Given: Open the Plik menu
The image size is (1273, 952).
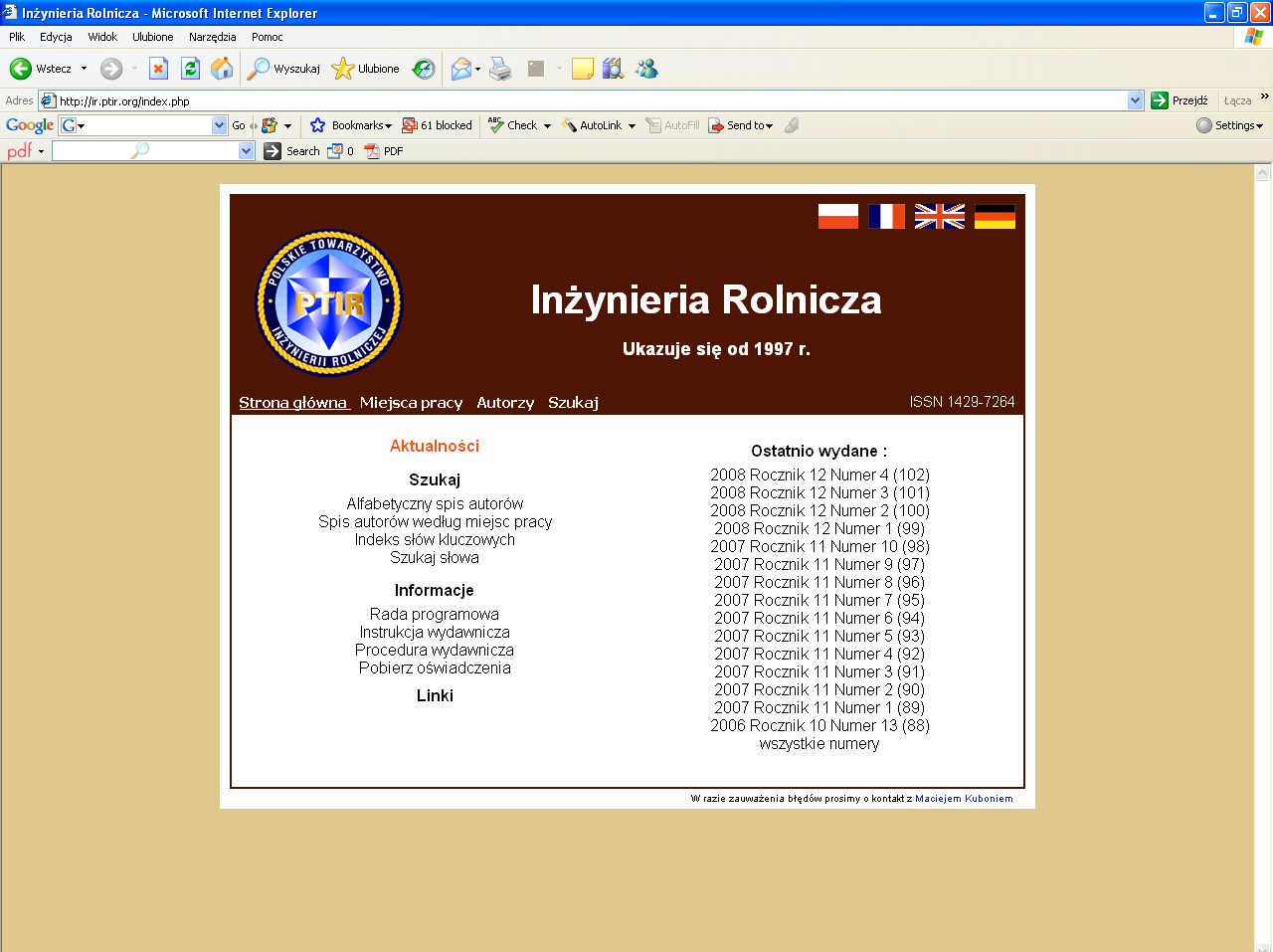Looking at the screenshot, I should 17,37.
